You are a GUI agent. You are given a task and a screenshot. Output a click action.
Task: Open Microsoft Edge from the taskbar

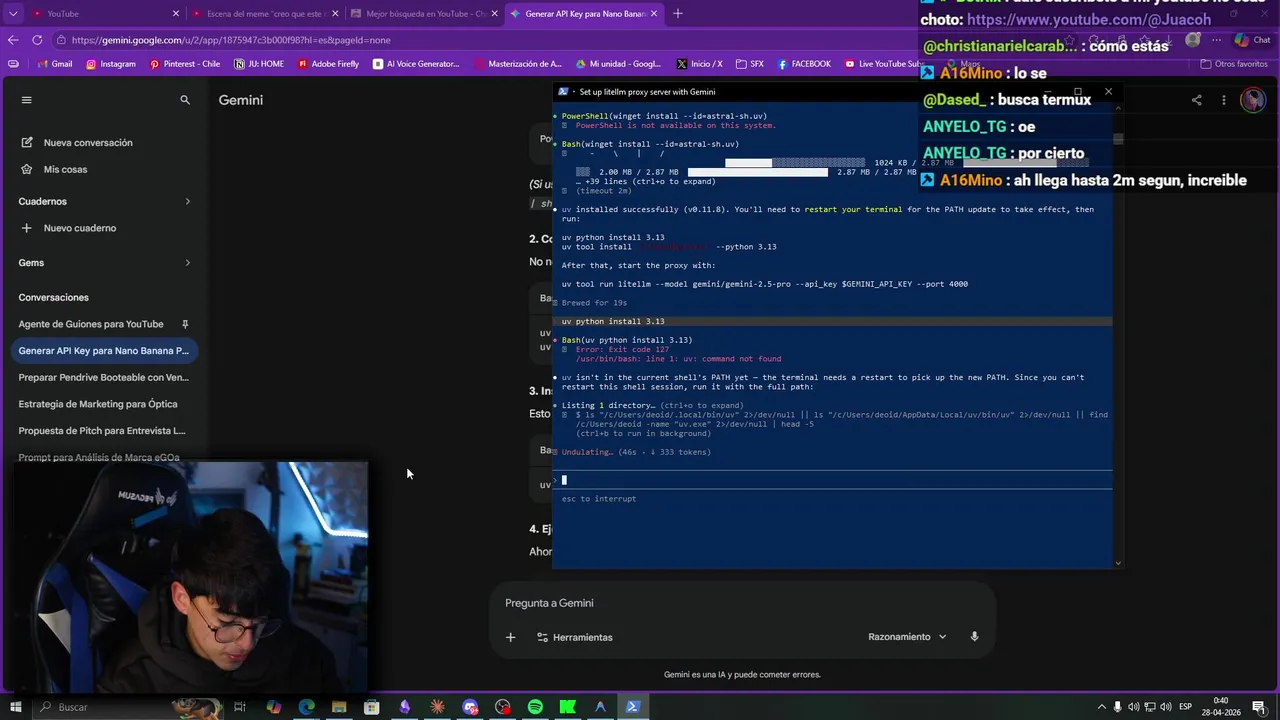click(306, 707)
